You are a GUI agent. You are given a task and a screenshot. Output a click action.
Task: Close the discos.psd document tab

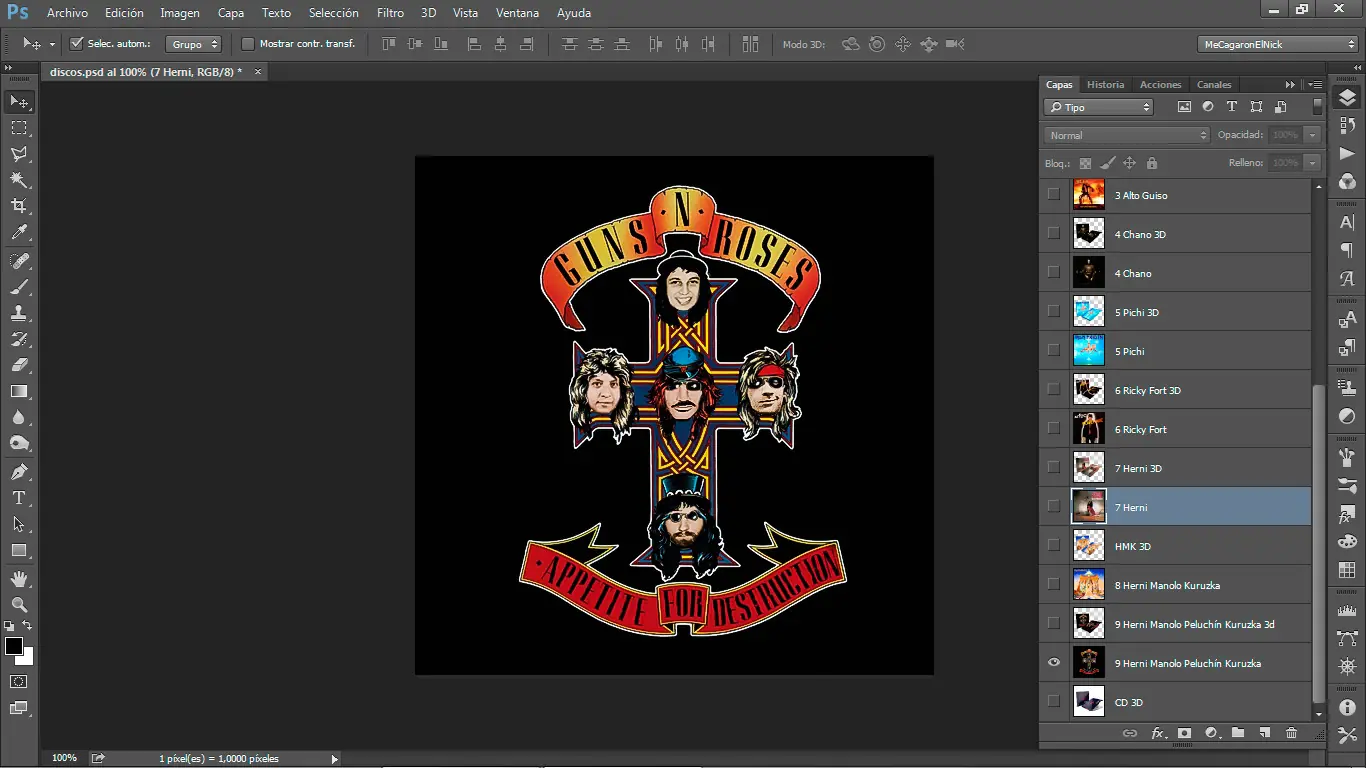tap(258, 72)
